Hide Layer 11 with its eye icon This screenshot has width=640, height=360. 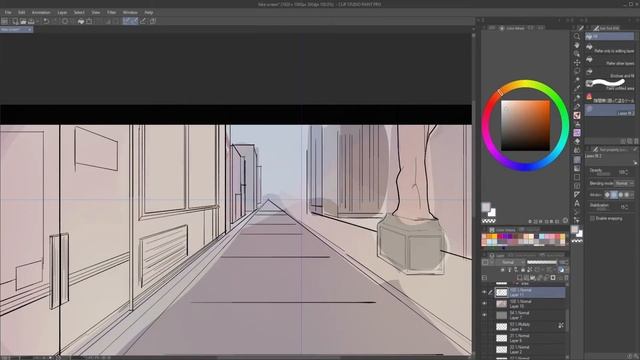(484, 292)
